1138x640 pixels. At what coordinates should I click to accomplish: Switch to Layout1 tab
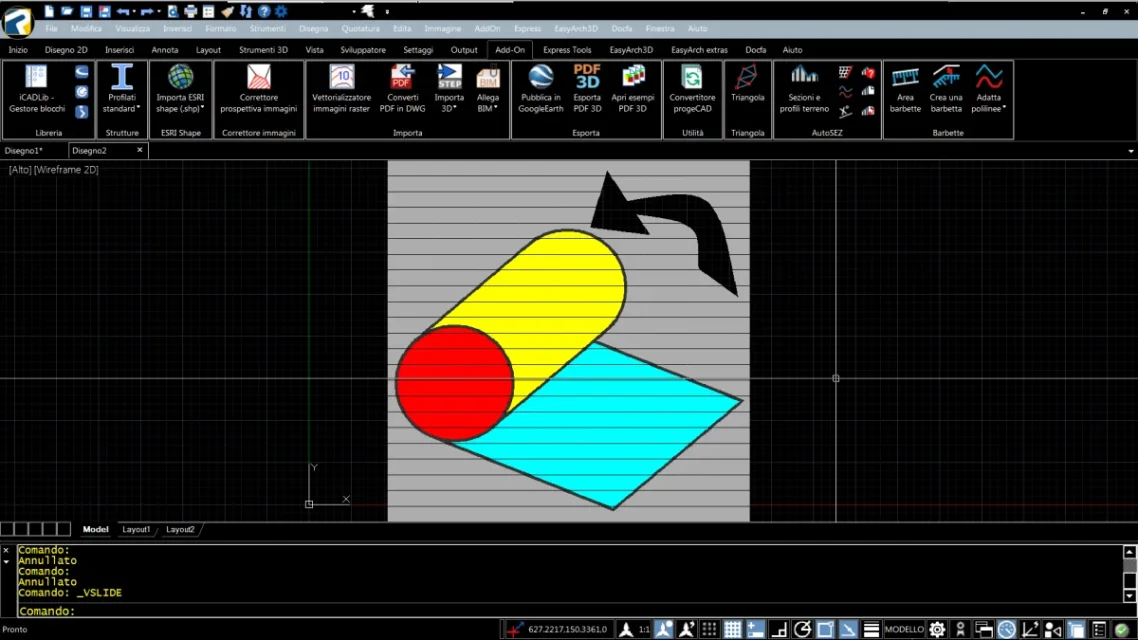(x=136, y=530)
